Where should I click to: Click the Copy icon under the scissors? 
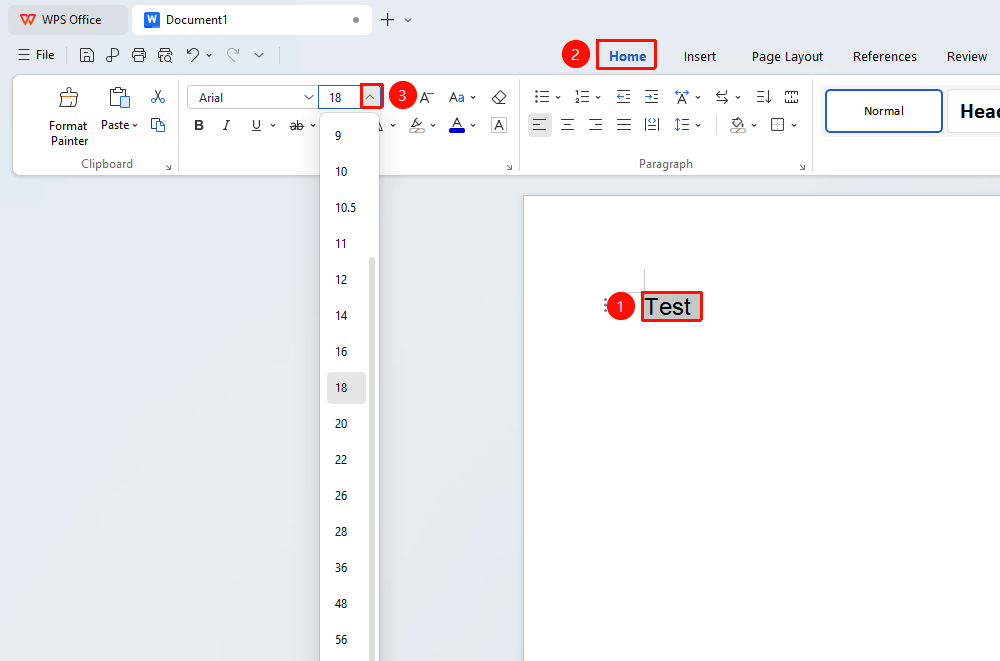[x=158, y=124]
